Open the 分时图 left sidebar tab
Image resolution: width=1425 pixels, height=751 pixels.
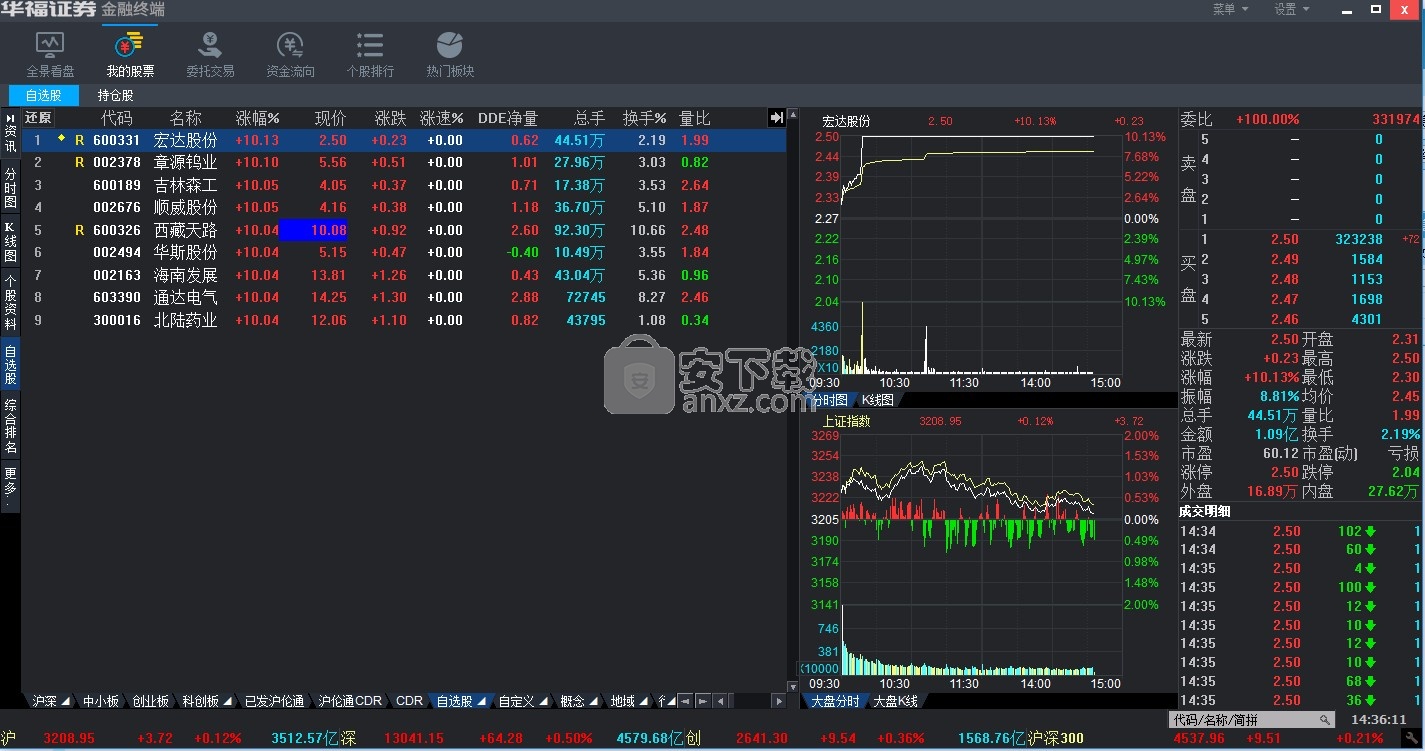click(x=10, y=187)
